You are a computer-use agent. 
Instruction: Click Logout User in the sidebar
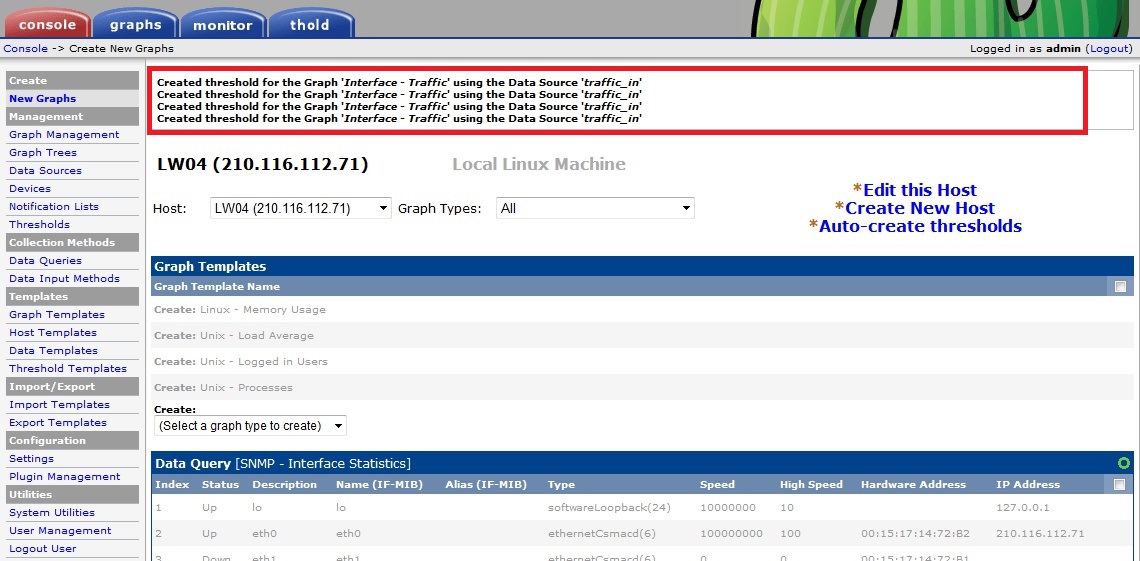tap(42, 549)
